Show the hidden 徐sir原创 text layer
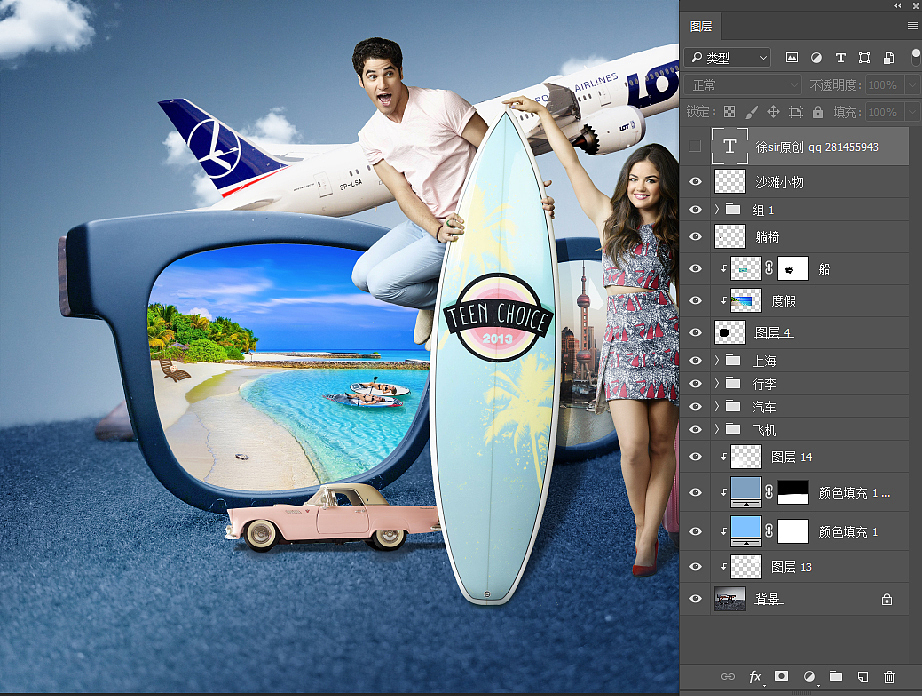Image resolution: width=922 pixels, height=696 pixels. pos(695,146)
